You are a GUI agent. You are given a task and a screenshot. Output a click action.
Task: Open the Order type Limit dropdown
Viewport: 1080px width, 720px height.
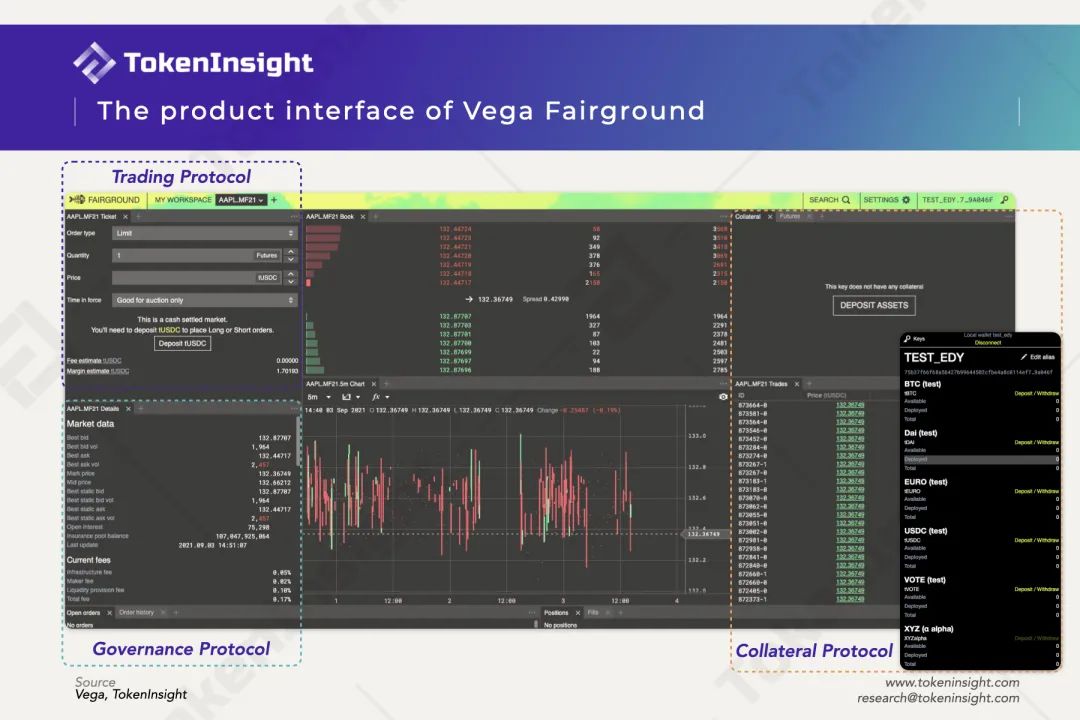click(205, 233)
